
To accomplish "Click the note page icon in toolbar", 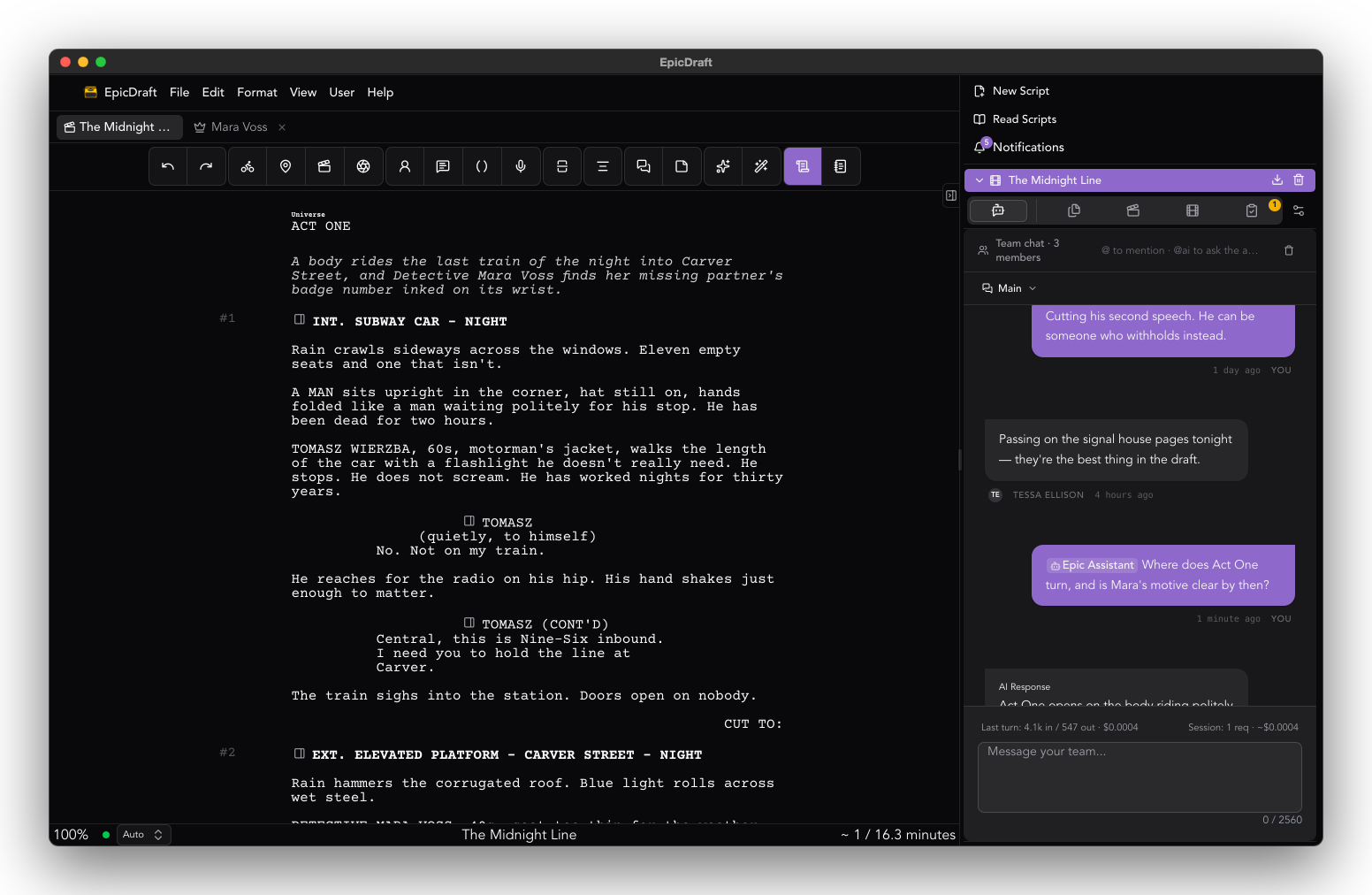I will click(x=682, y=166).
